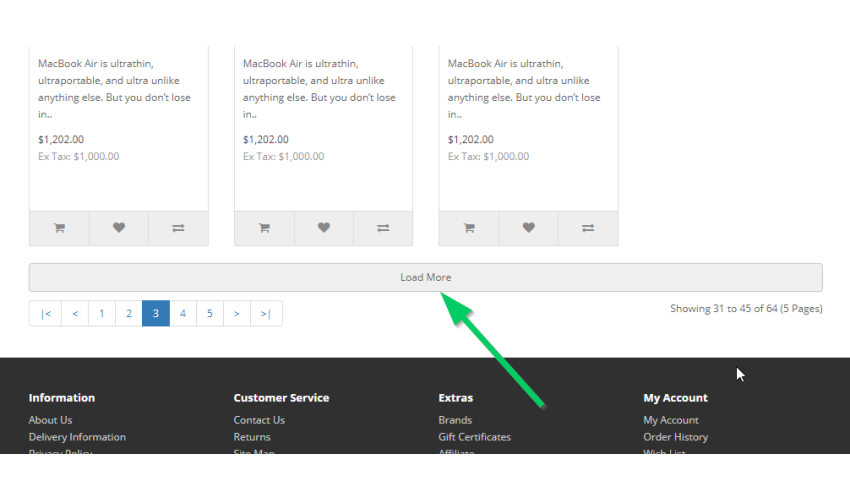Add first MacBook Air card to wish list
Image resolution: width=850 pixels, height=500 pixels.
(x=119, y=228)
